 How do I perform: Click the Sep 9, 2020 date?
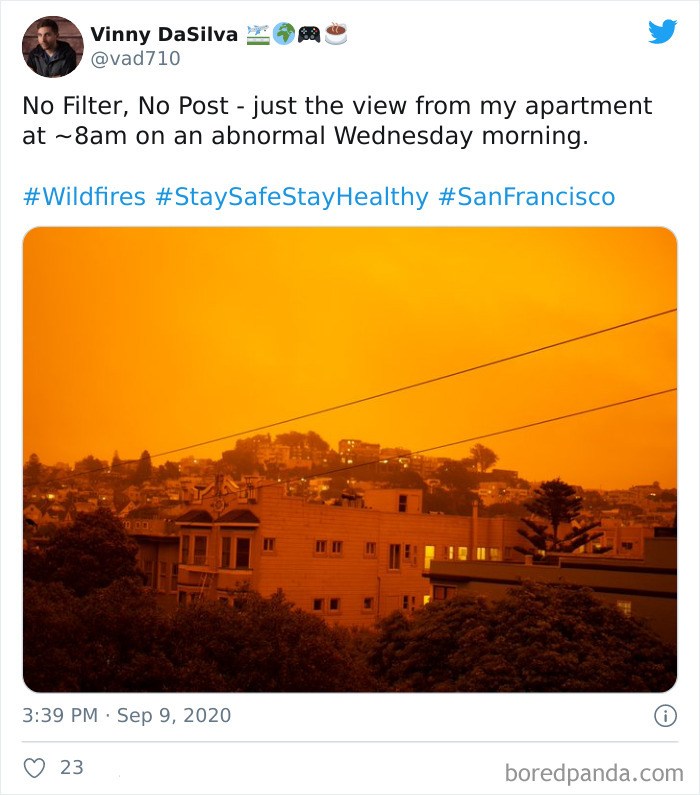point(173,716)
